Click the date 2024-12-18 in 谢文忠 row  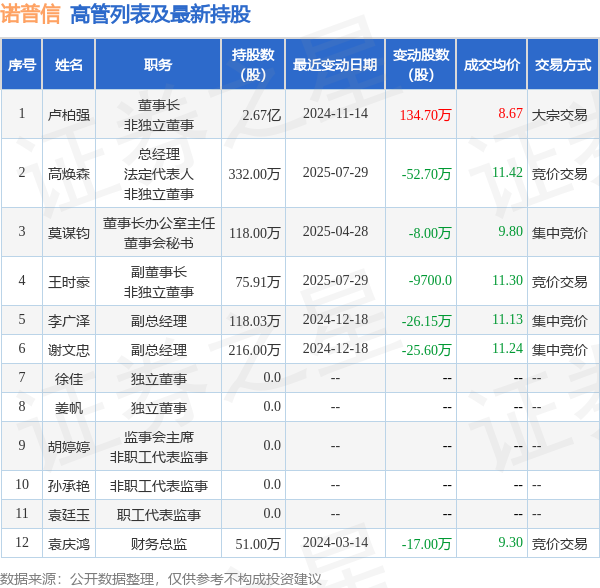(336, 348)
